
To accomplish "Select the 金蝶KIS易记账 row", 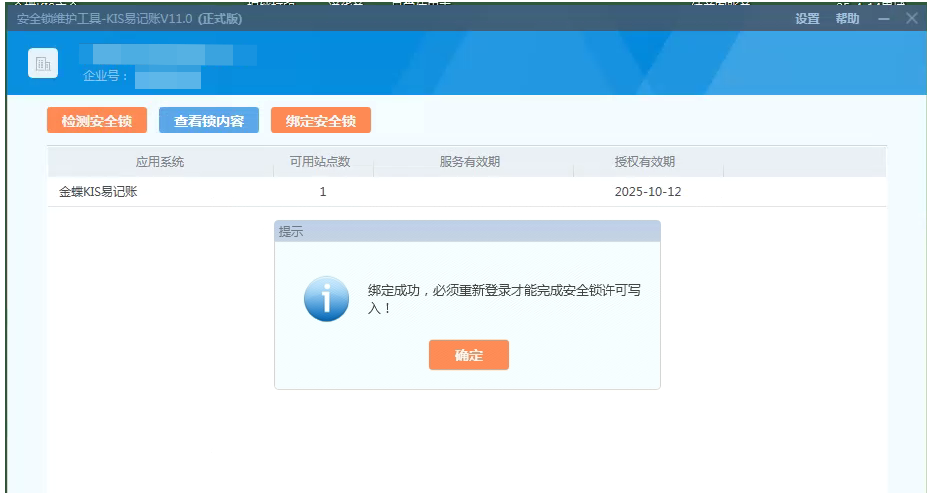I will click(467, 192).
